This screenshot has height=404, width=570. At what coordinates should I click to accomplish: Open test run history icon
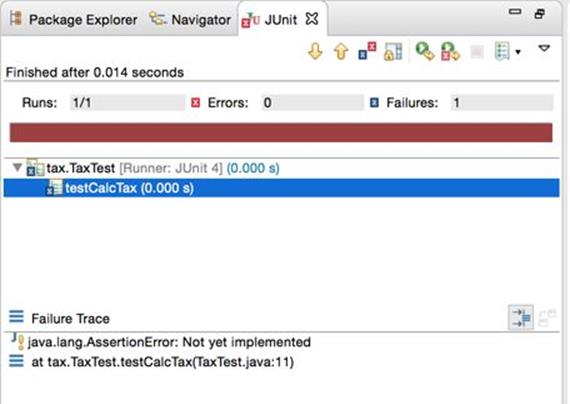(x=502, y=51)
